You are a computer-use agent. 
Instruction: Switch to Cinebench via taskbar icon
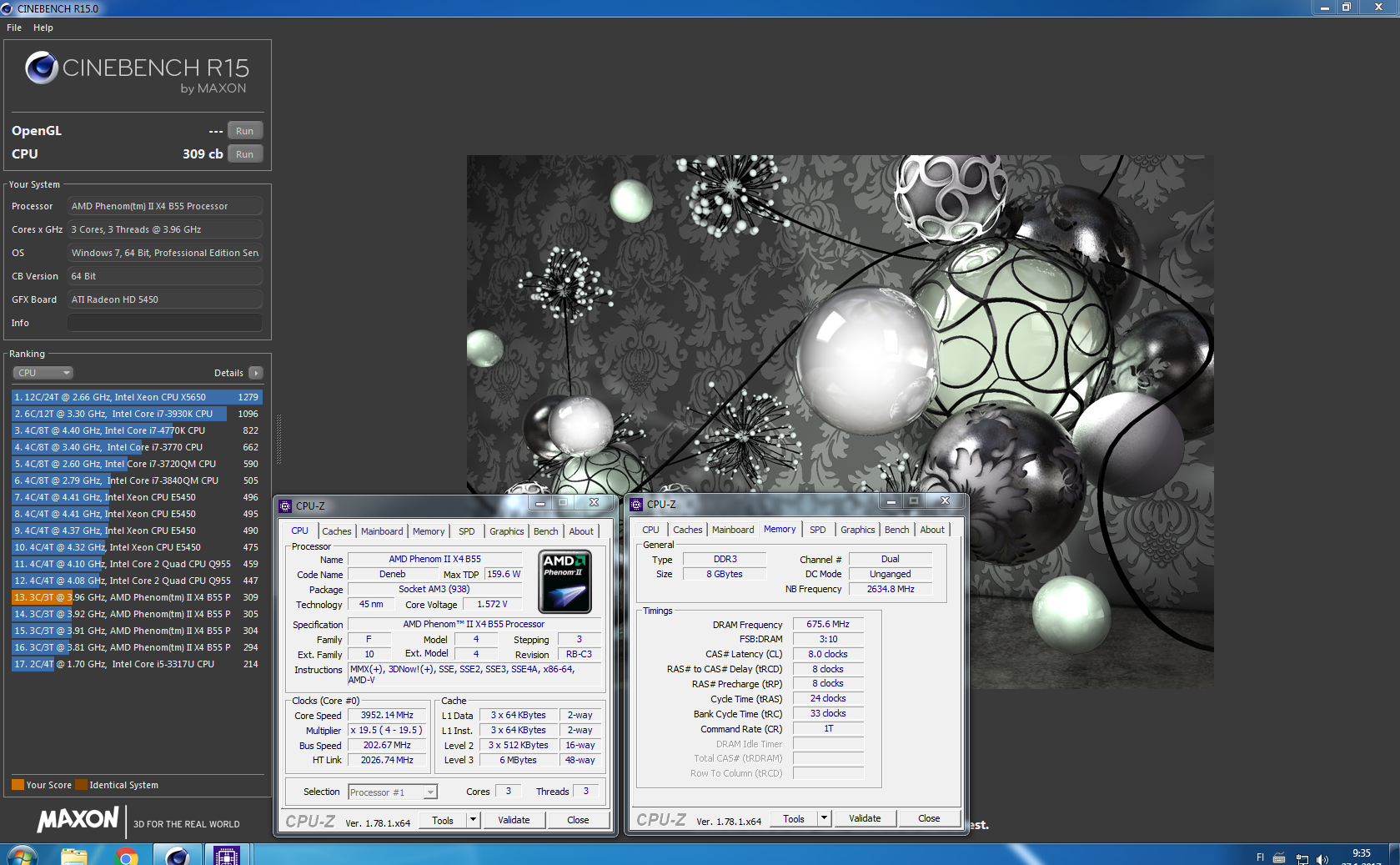[x=177, y=855]
